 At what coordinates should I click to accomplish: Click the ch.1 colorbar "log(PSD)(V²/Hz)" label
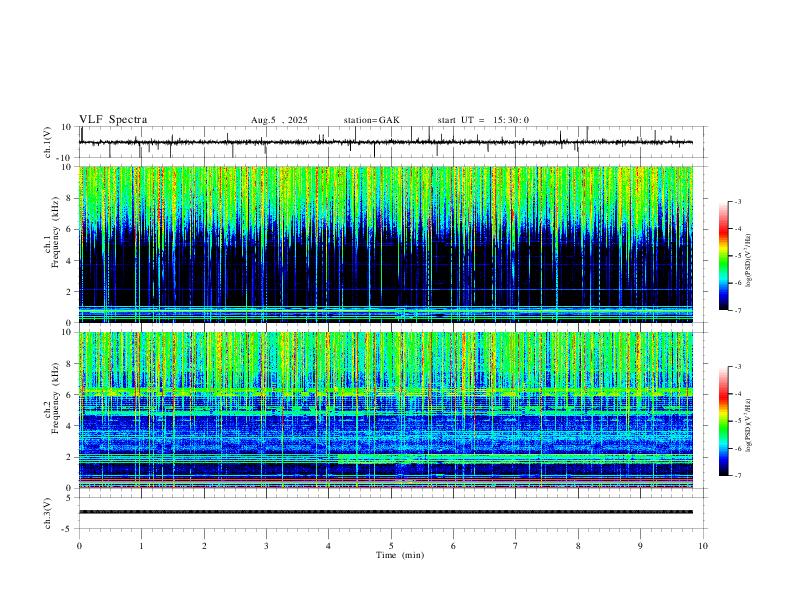749,260
